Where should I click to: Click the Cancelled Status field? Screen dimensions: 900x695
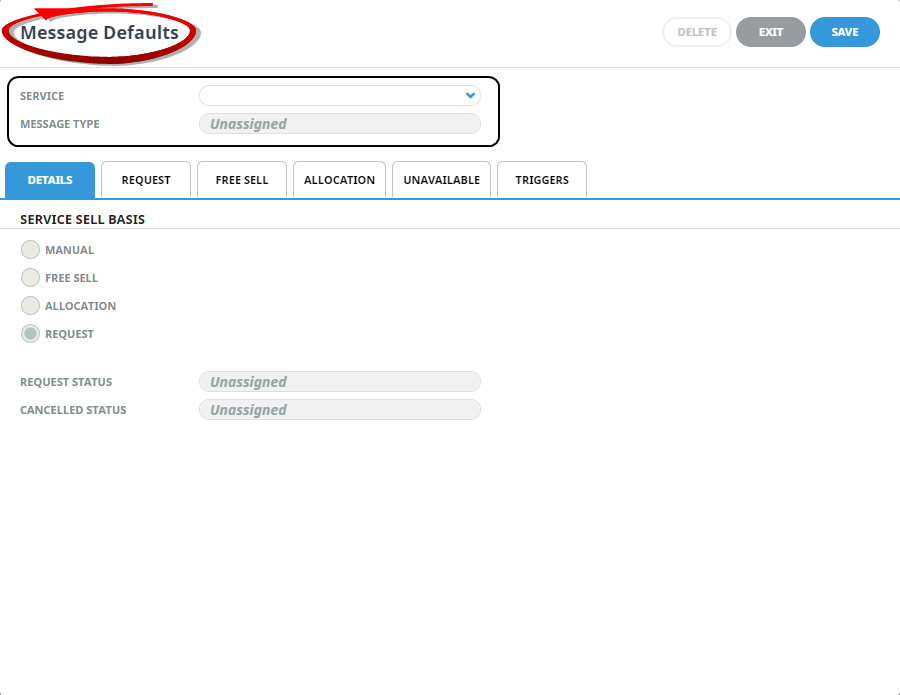[x=339, y=410]
